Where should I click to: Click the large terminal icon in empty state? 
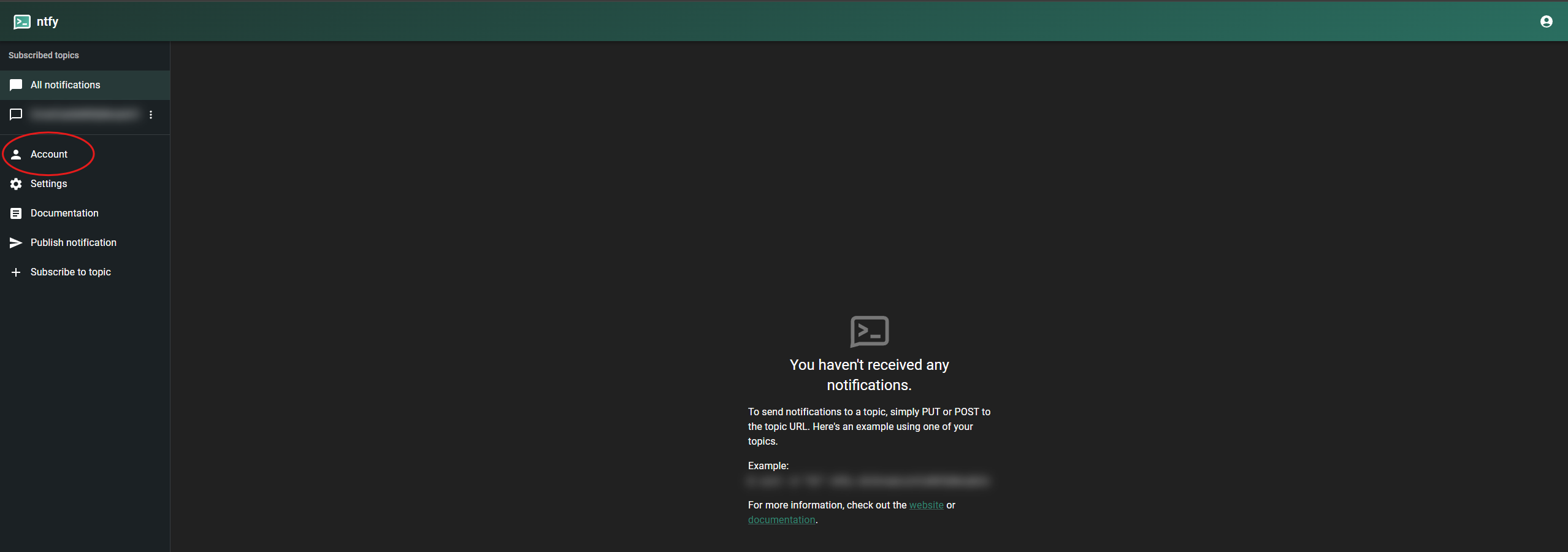[x=870, y=331]
